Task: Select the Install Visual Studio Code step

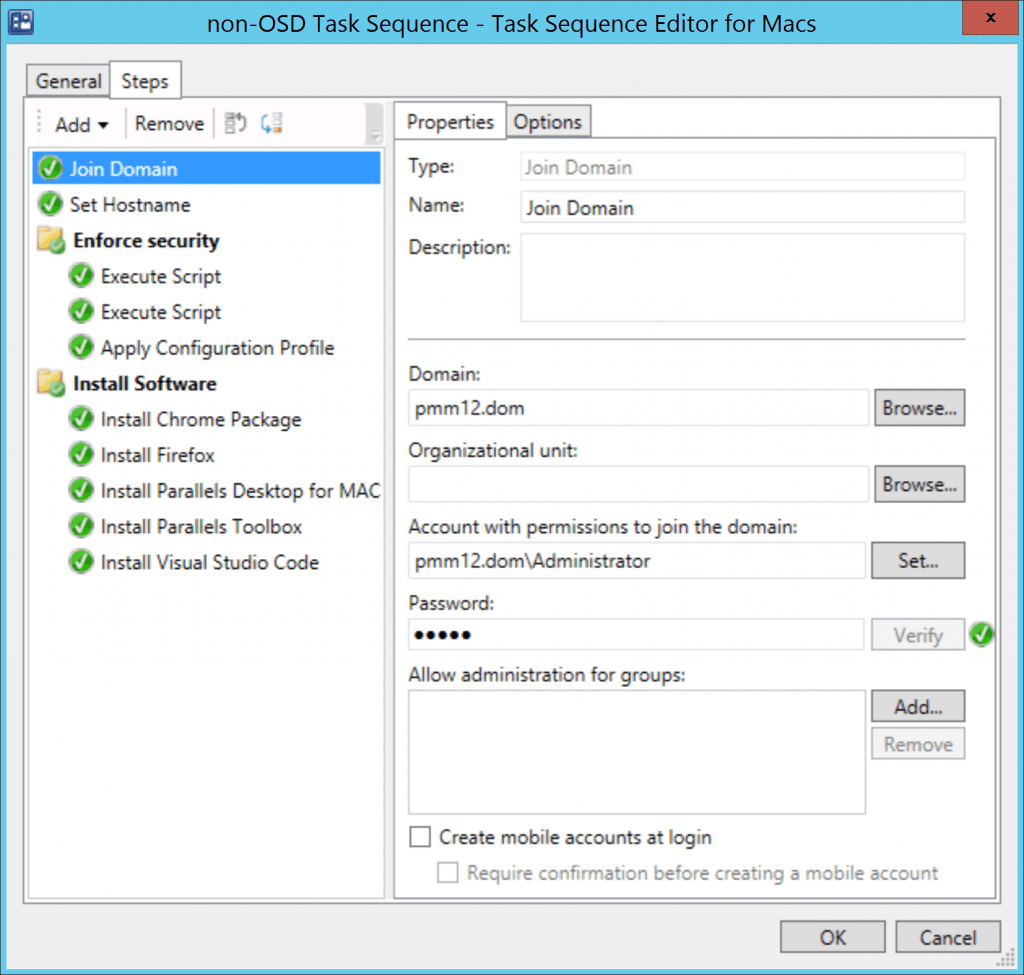Action: click(x=210, y=562)
